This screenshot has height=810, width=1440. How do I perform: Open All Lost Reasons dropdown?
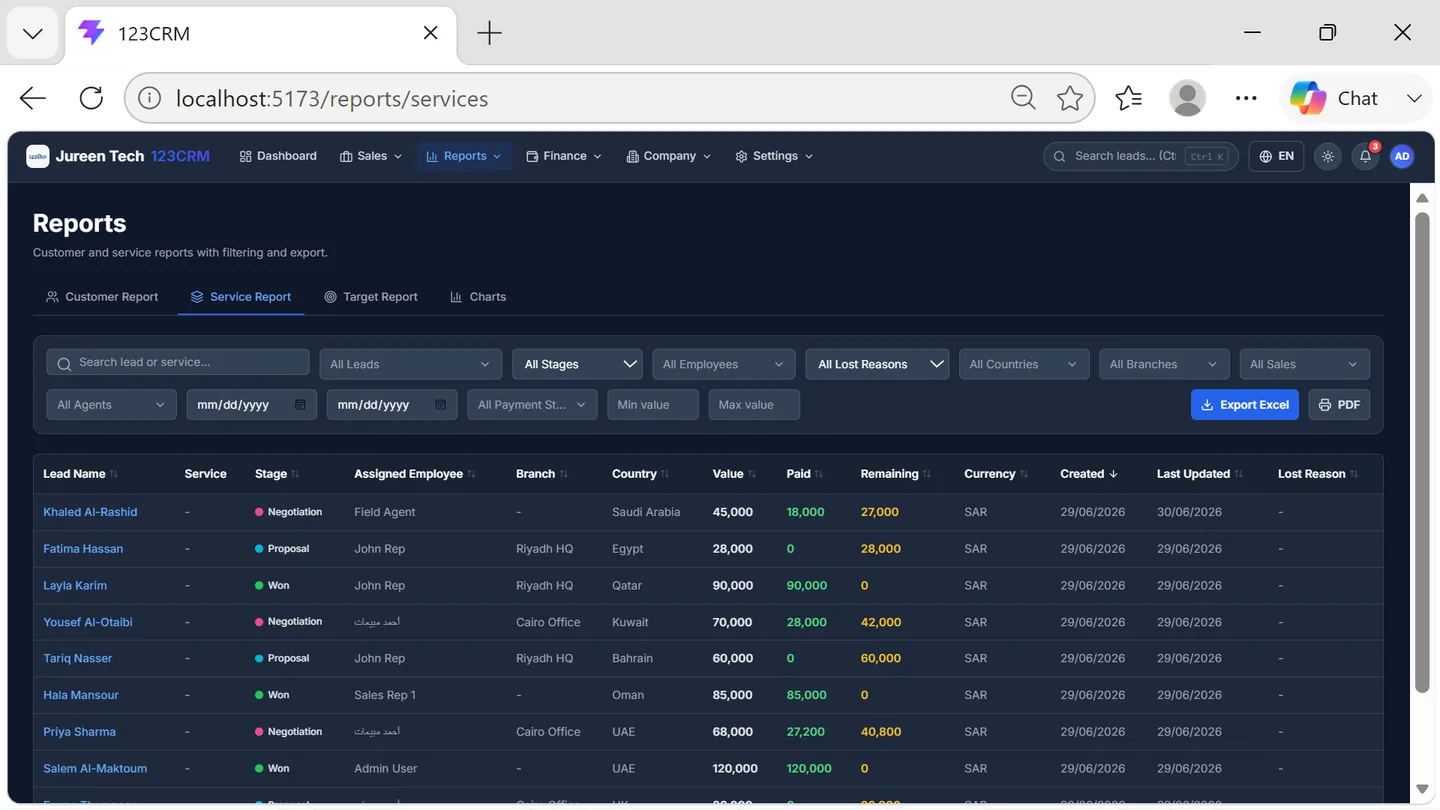pyautogui.click(x=877, y=364)
